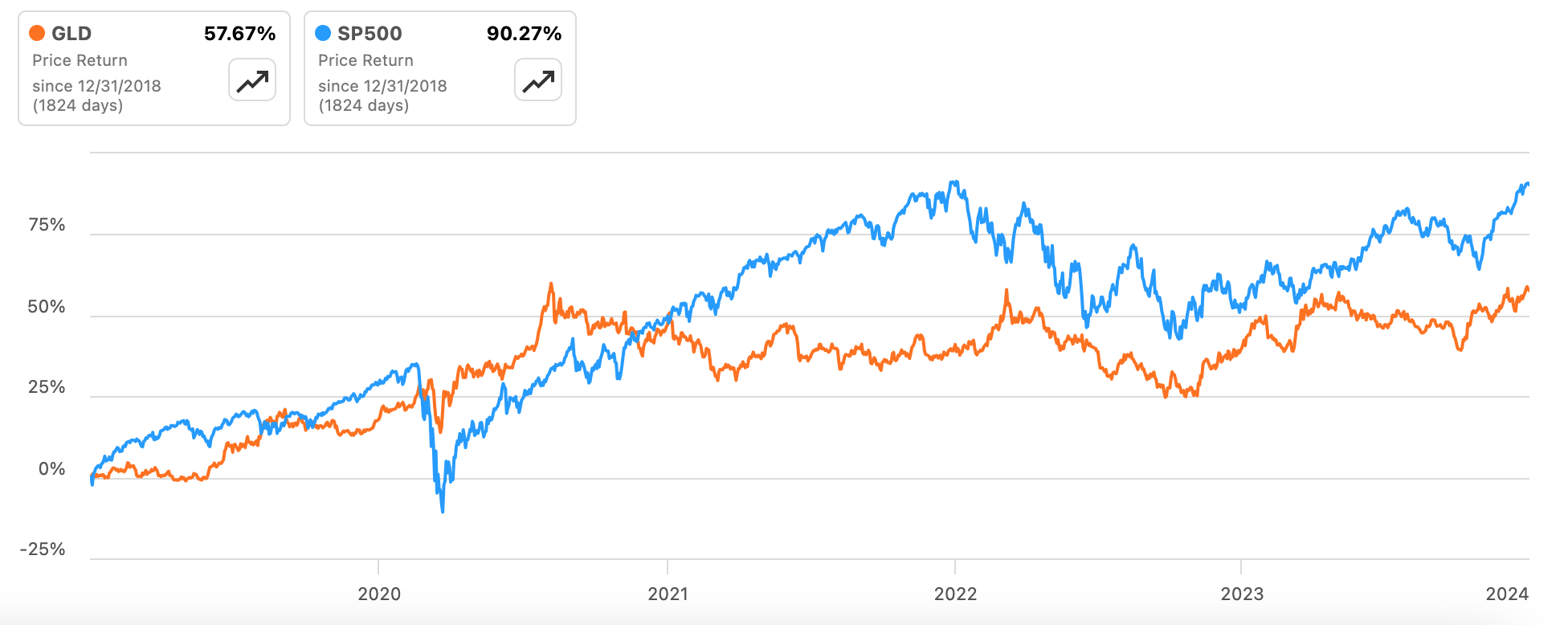This screenshot has width=1568, height=625.
Task: Toggle the GLD Price Return display
Action: [79, 59]
